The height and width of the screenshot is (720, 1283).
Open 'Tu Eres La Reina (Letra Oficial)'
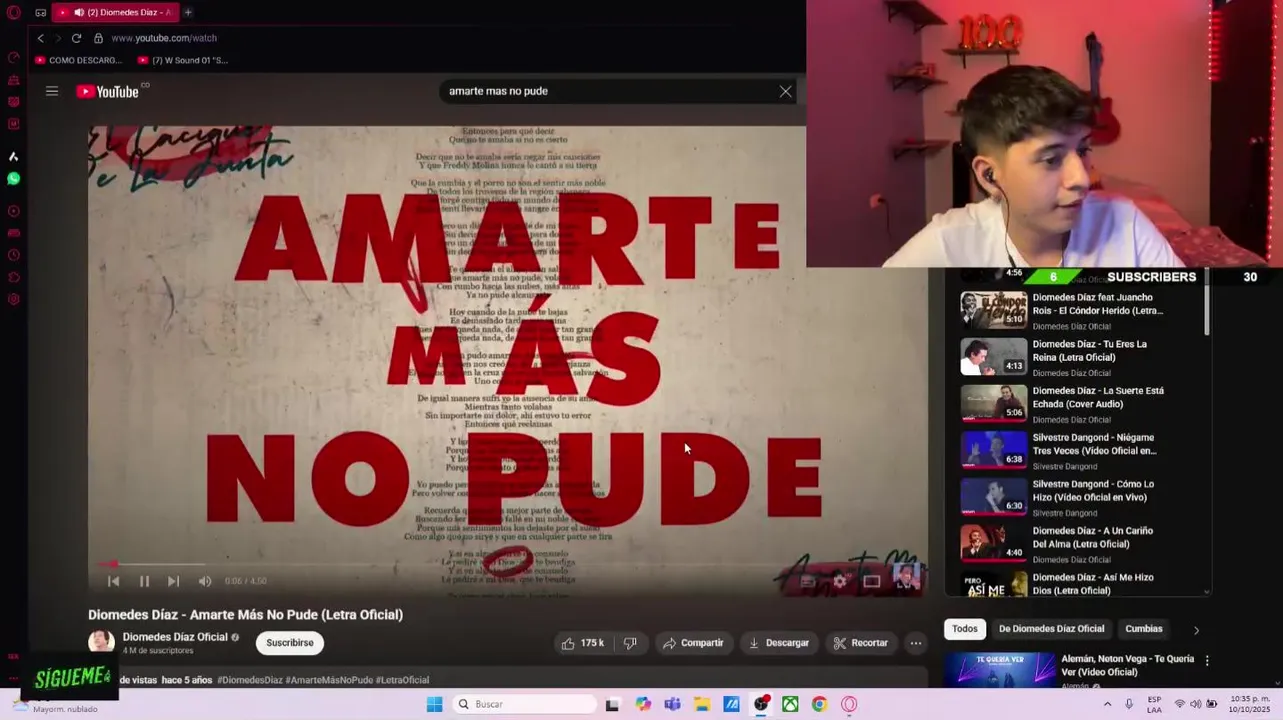point(1089,351)
